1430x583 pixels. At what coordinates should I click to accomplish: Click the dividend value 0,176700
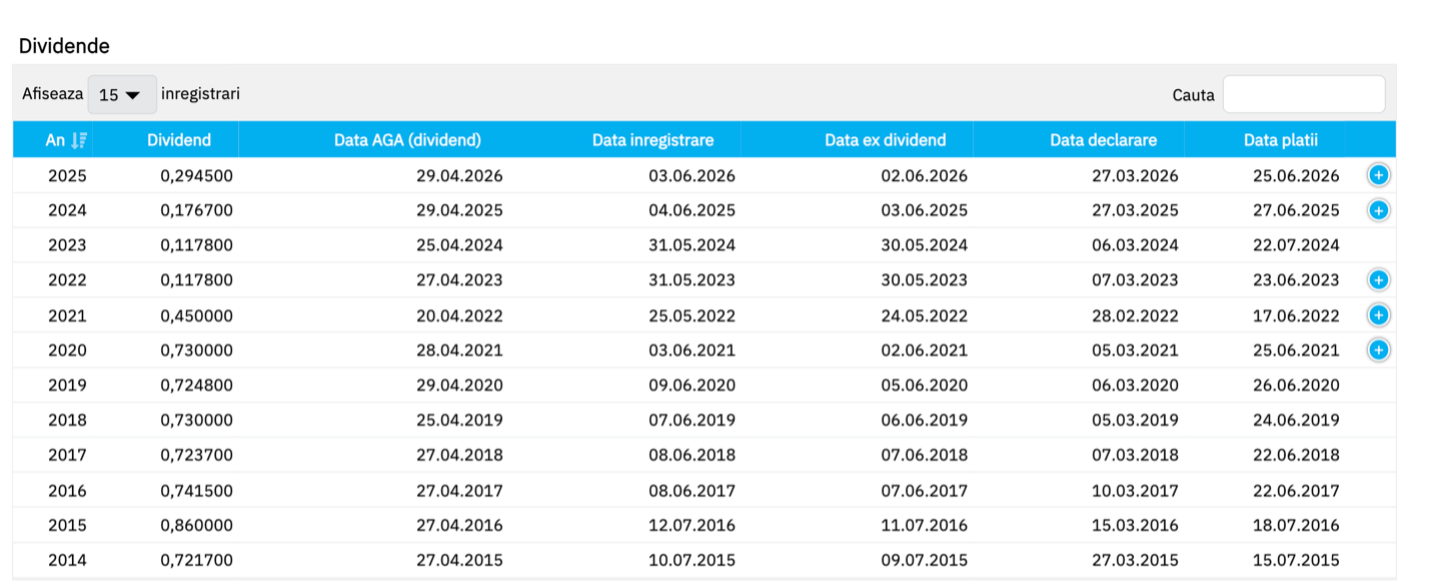[196, 211]
